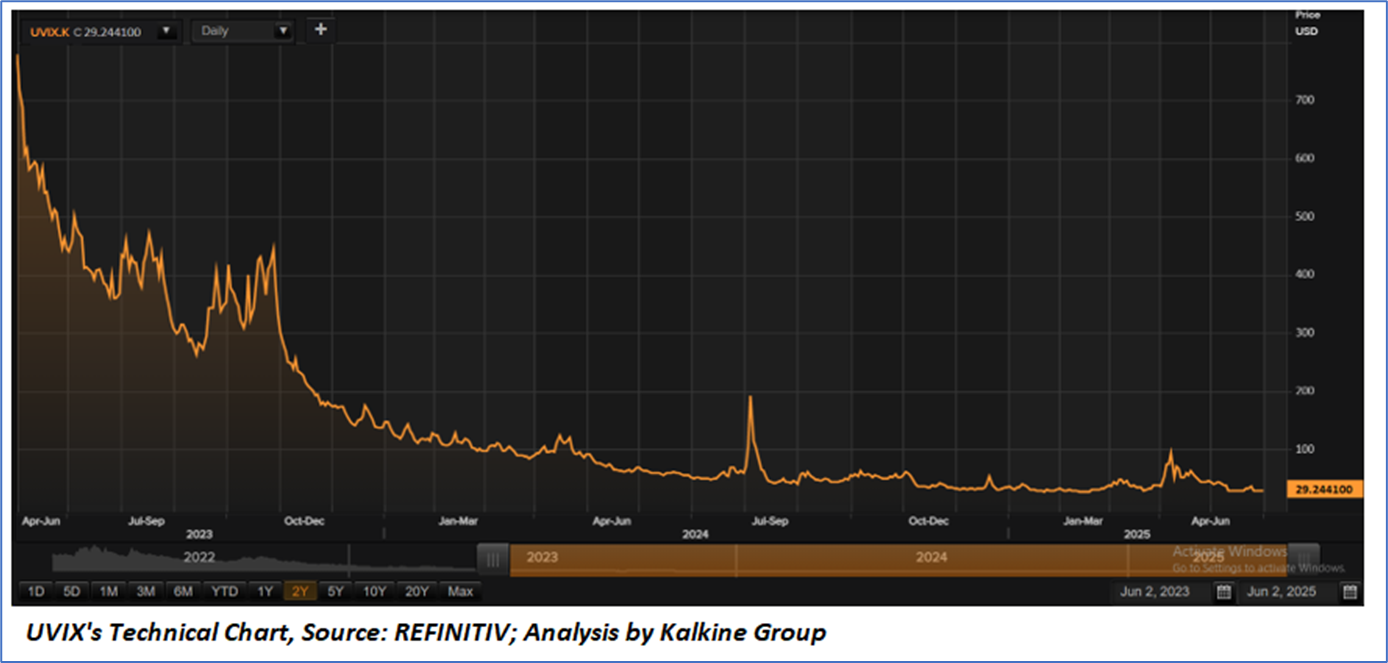Select the active 2Y time range
Image resolution: width=1388 pixels, height=663 pixels.
point(300,592)
